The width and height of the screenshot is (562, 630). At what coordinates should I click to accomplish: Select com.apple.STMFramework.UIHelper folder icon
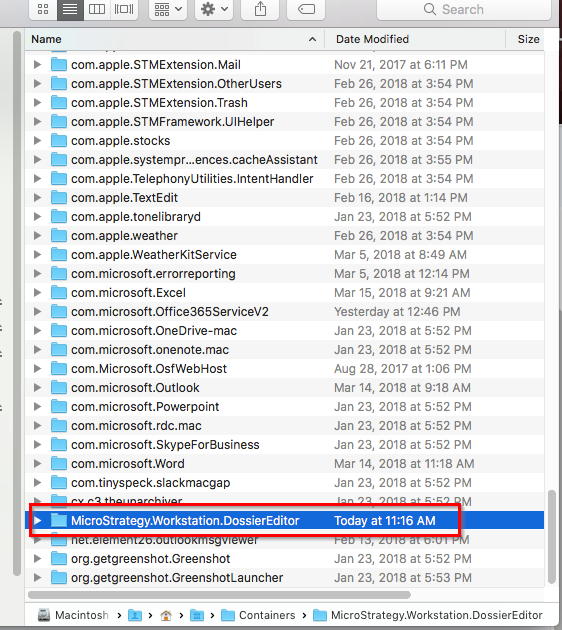click(x=59, y=122)
